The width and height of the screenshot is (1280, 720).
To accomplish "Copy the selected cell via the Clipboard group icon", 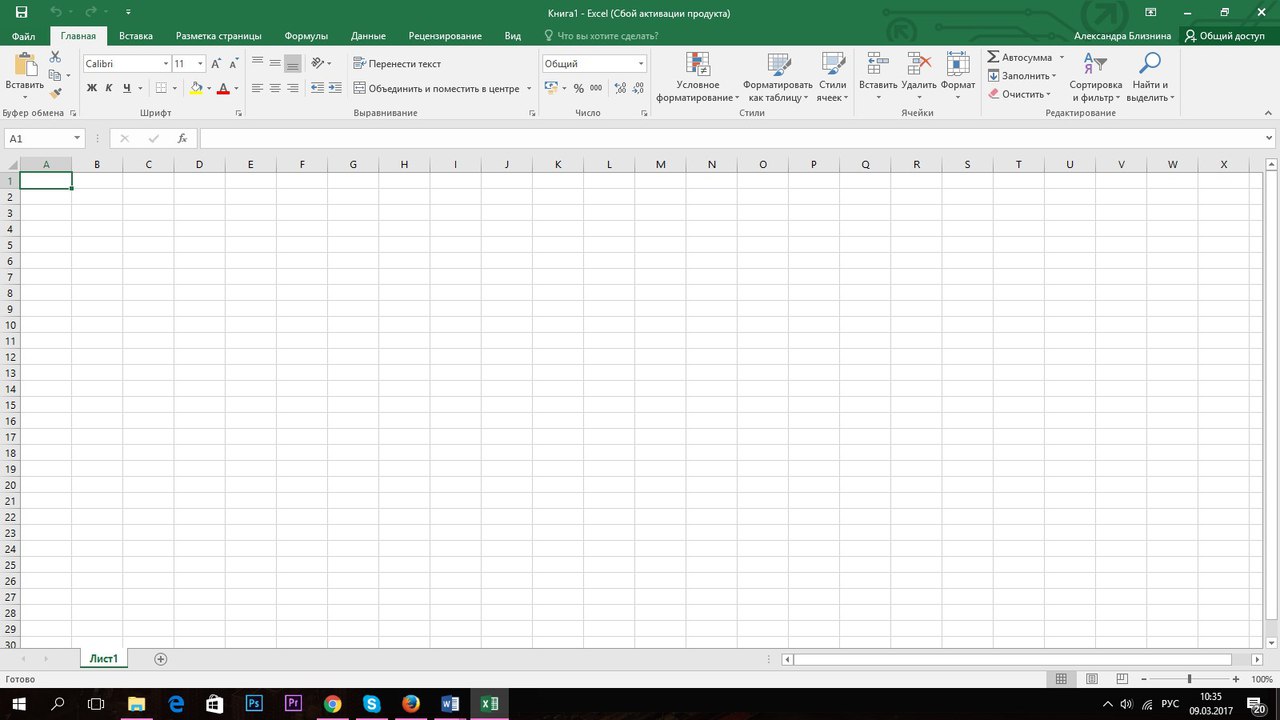I will pyautogui.click(x=56, y=75).
